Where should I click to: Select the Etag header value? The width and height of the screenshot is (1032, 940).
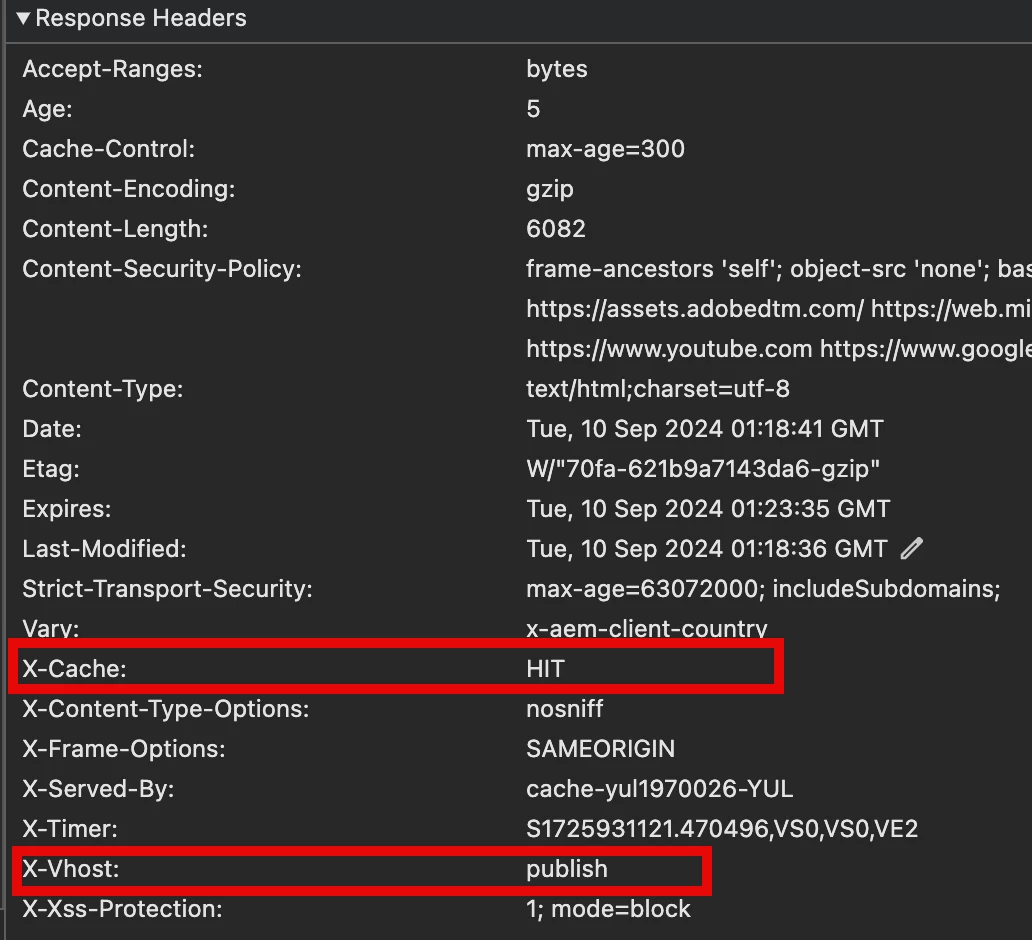(x=703, y=469)
